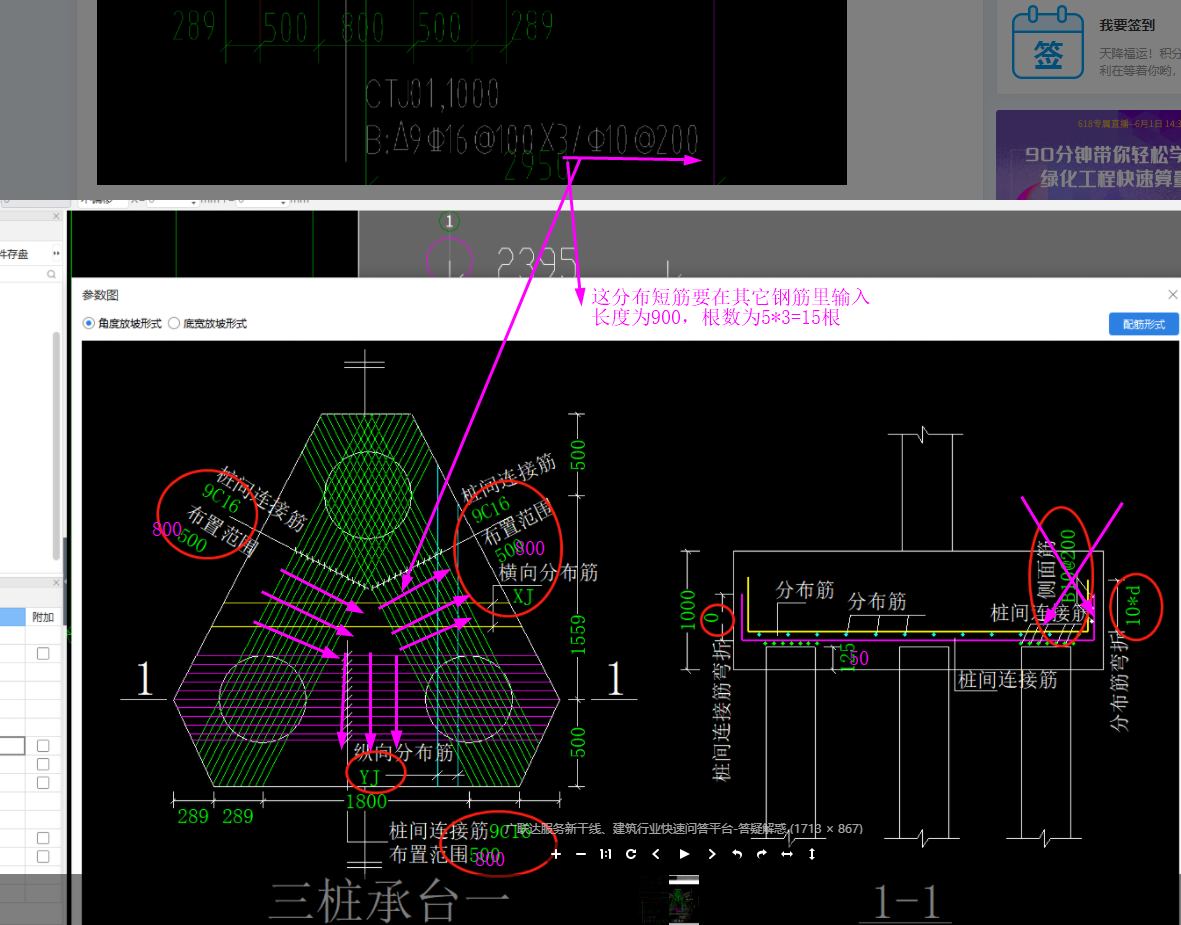Click the 10*d bend length value

tap(1133, 606)
